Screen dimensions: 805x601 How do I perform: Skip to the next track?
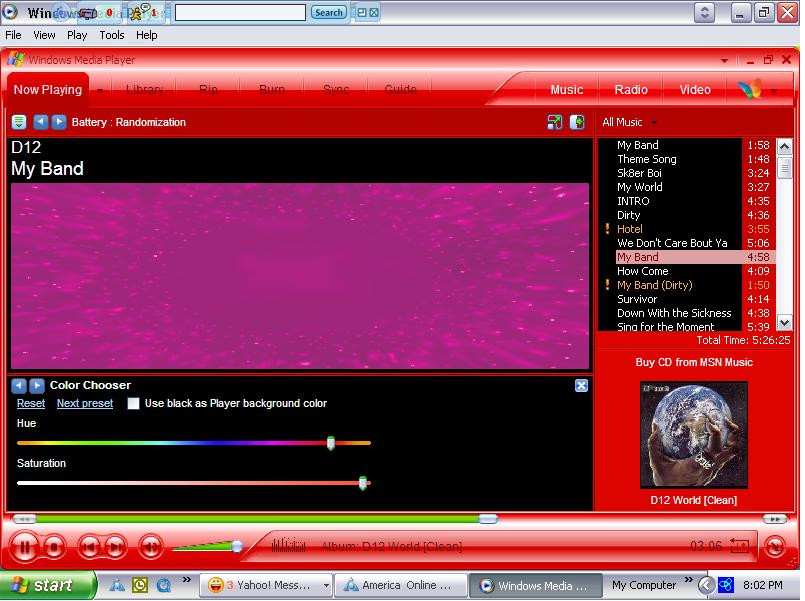tap(116, 547)
